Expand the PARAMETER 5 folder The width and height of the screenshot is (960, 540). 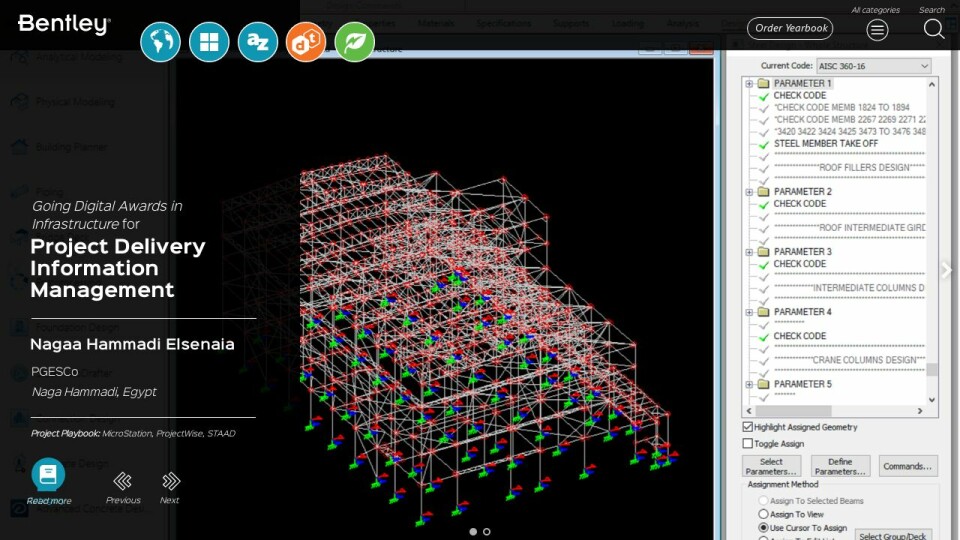(x=749, y=384)
